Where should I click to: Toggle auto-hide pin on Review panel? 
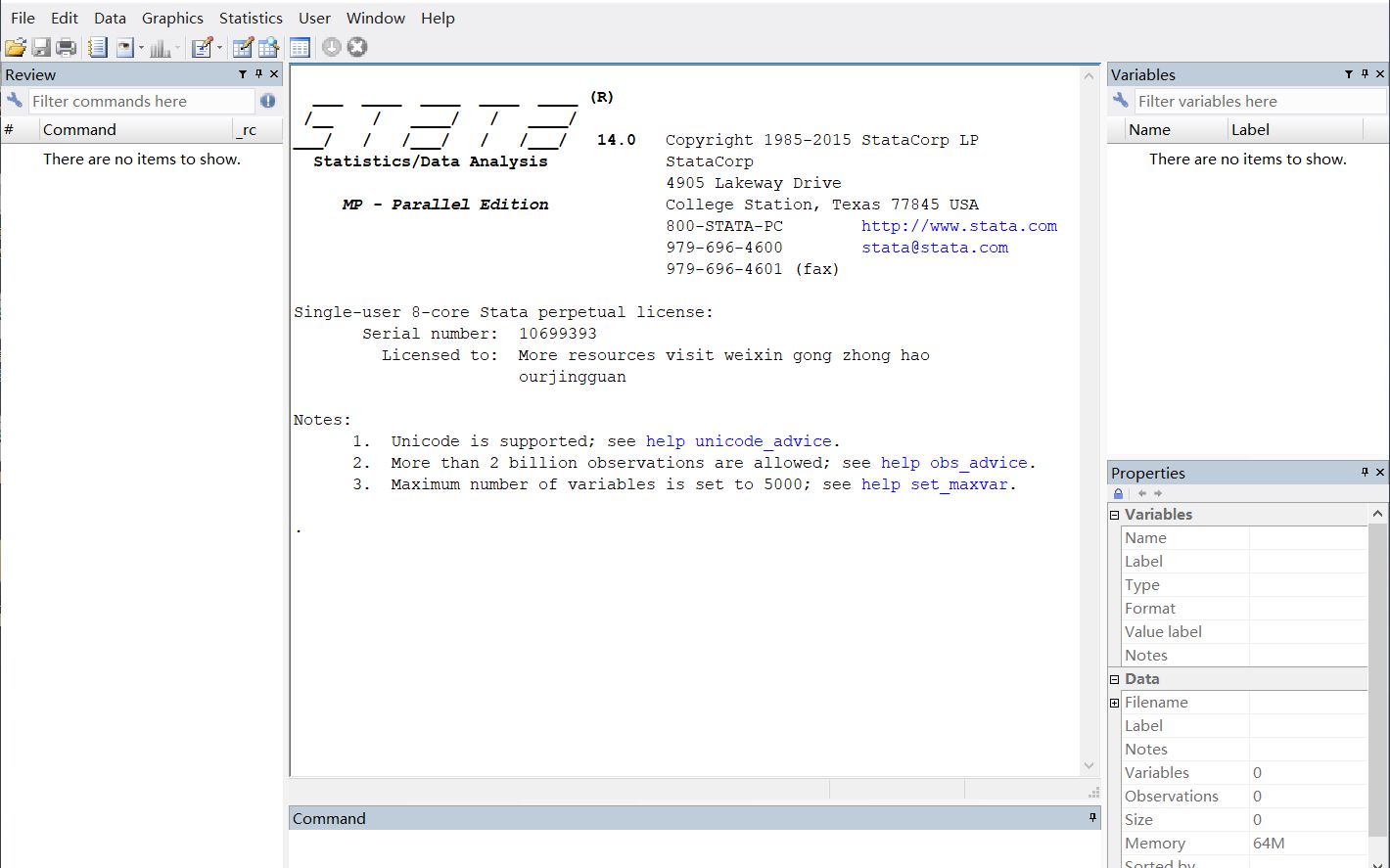point(257,73)
